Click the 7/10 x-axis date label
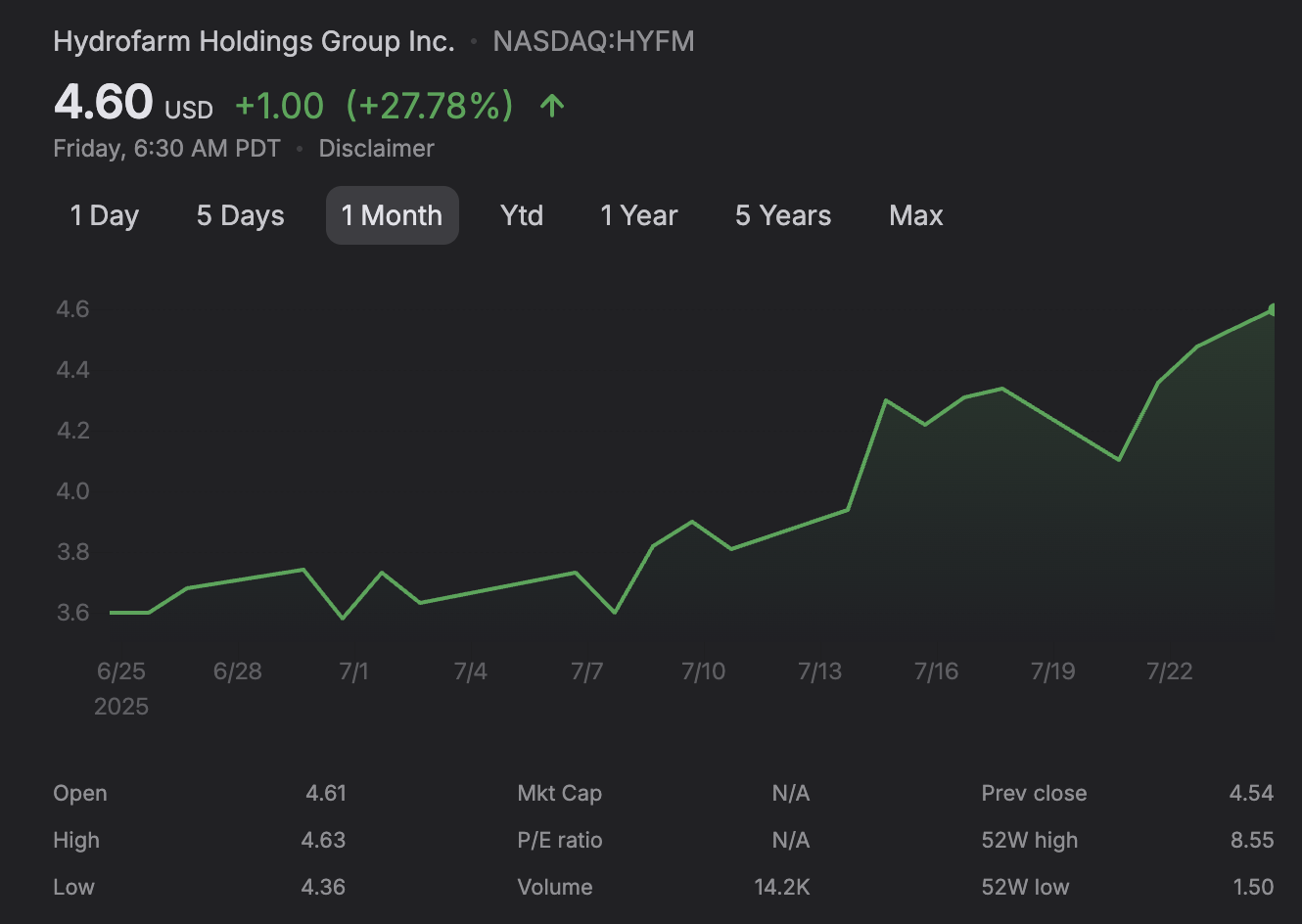 pos(703,671)
